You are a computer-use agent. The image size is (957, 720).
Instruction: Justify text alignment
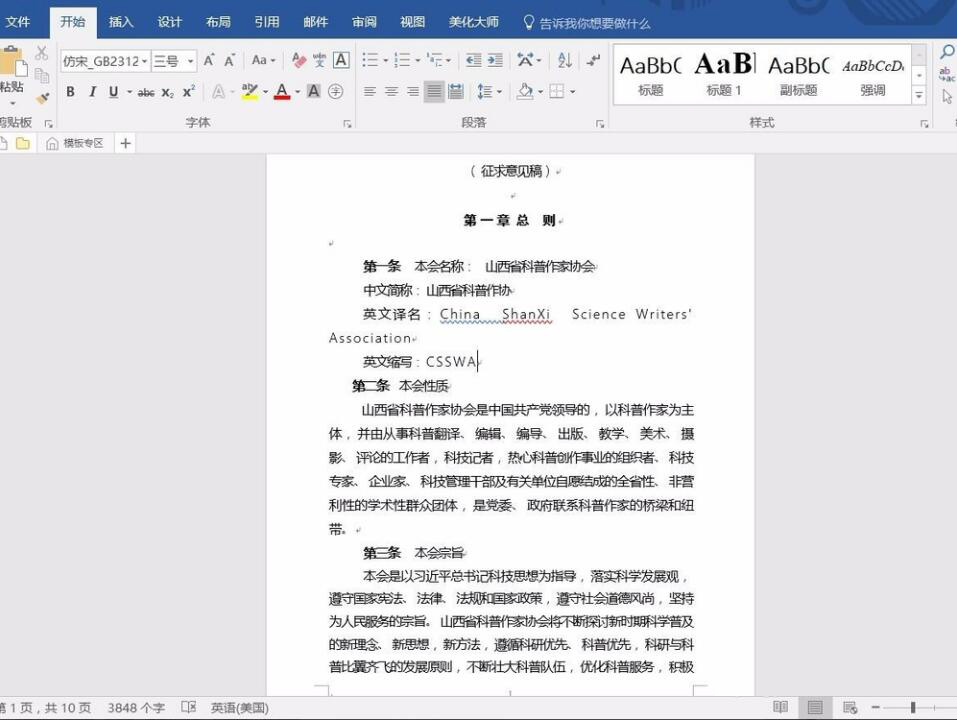pos(434,92)
